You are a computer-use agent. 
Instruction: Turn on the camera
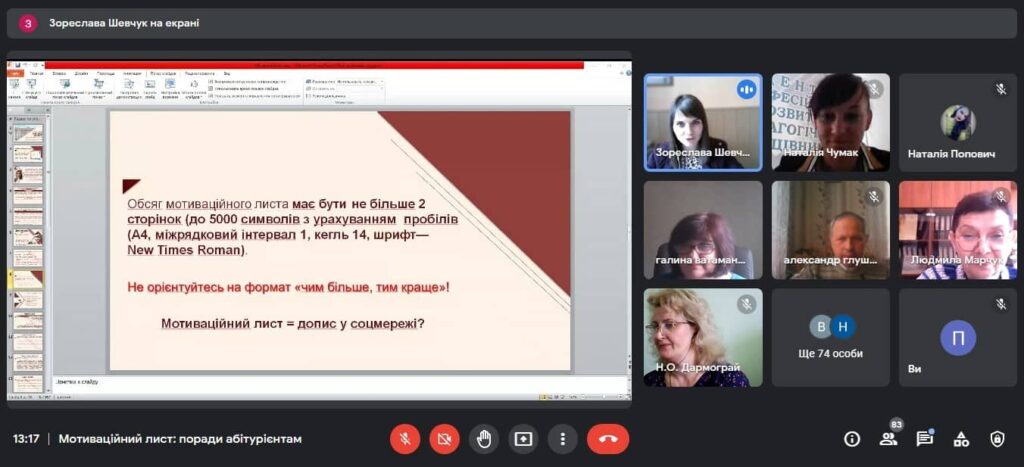click(444, 439)
